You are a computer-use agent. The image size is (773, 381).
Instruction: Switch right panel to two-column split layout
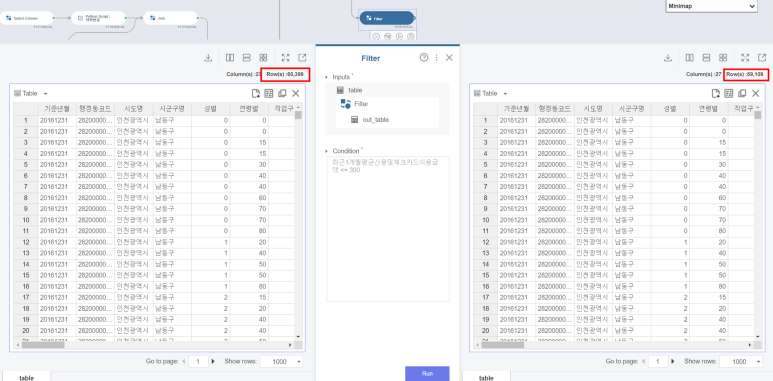tap(689, 58)
